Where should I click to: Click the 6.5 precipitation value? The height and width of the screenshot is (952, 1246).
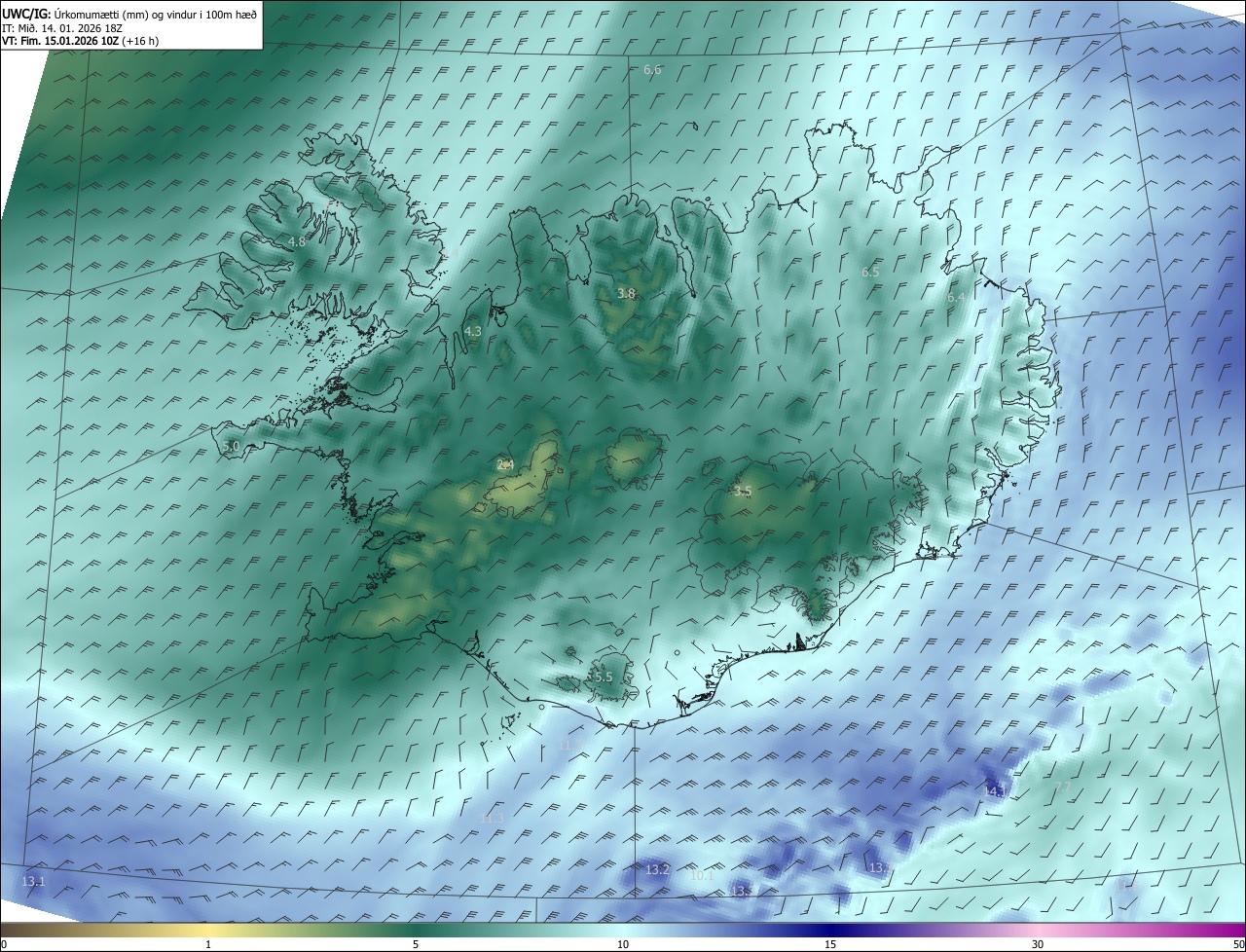pyautogui.click(x=870, y=273)
